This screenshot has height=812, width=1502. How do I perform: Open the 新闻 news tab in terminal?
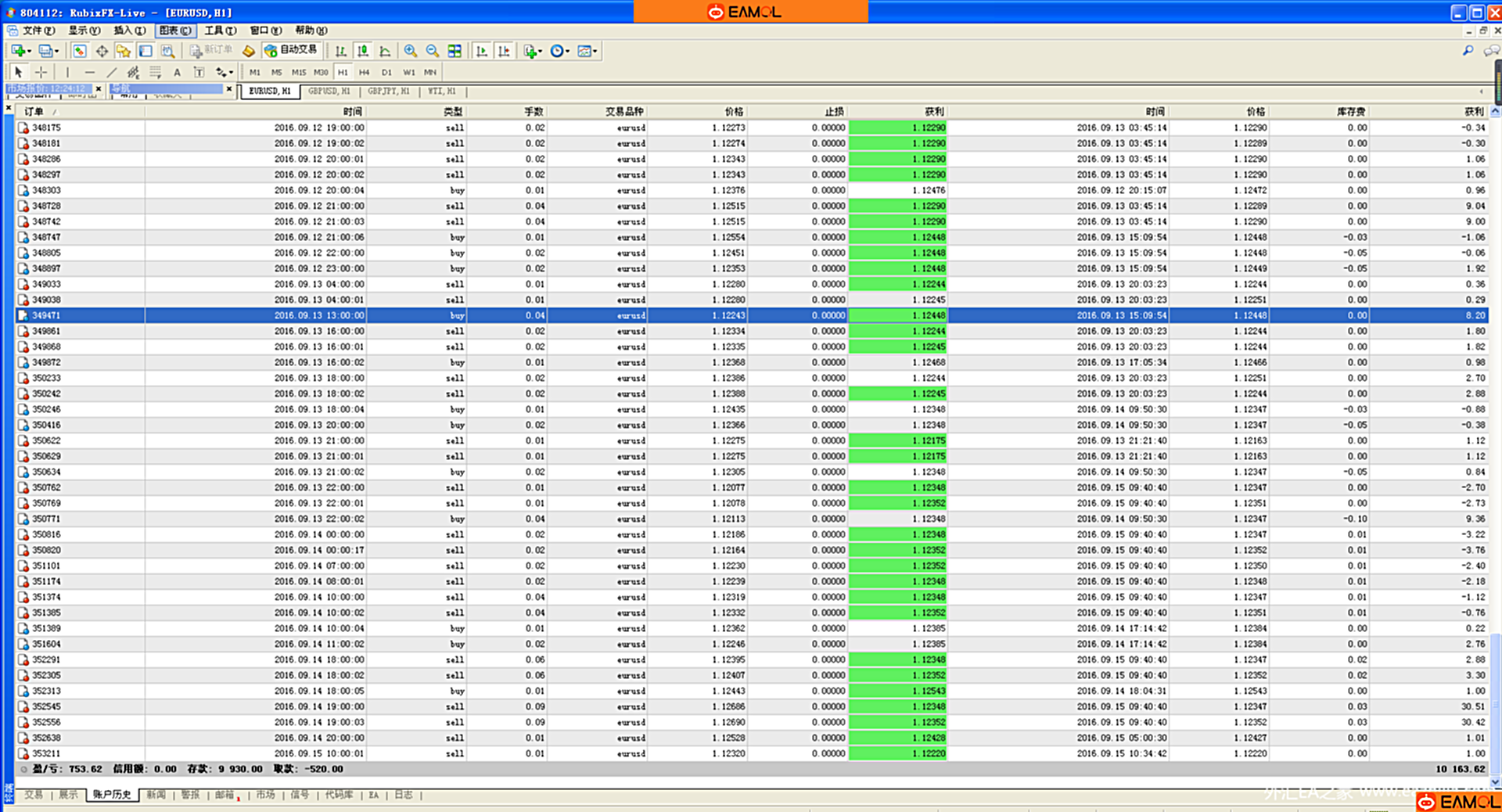click(156, 795)
